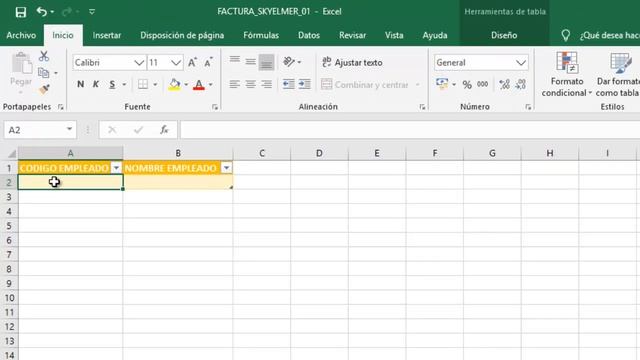
Task: Click Ajustar texto wrap text button
Action: (x=352, y=62)
